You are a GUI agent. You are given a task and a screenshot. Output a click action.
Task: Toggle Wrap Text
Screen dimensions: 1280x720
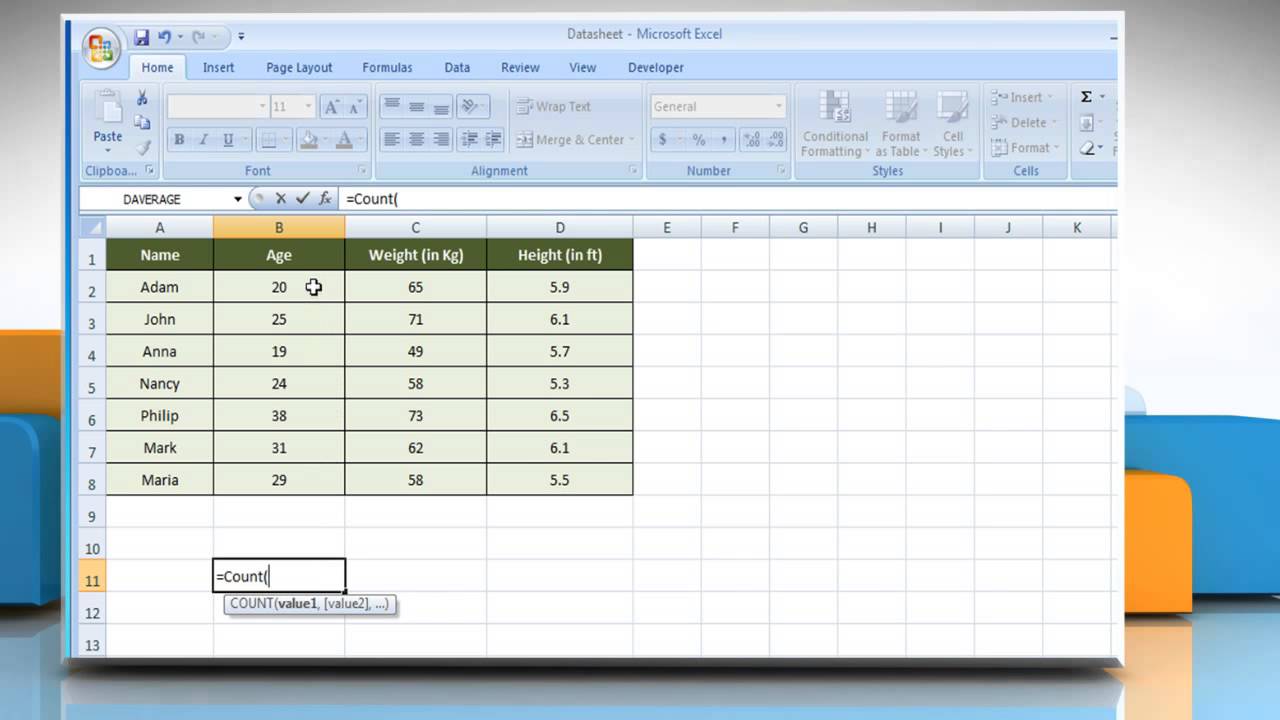coord(554,106)
